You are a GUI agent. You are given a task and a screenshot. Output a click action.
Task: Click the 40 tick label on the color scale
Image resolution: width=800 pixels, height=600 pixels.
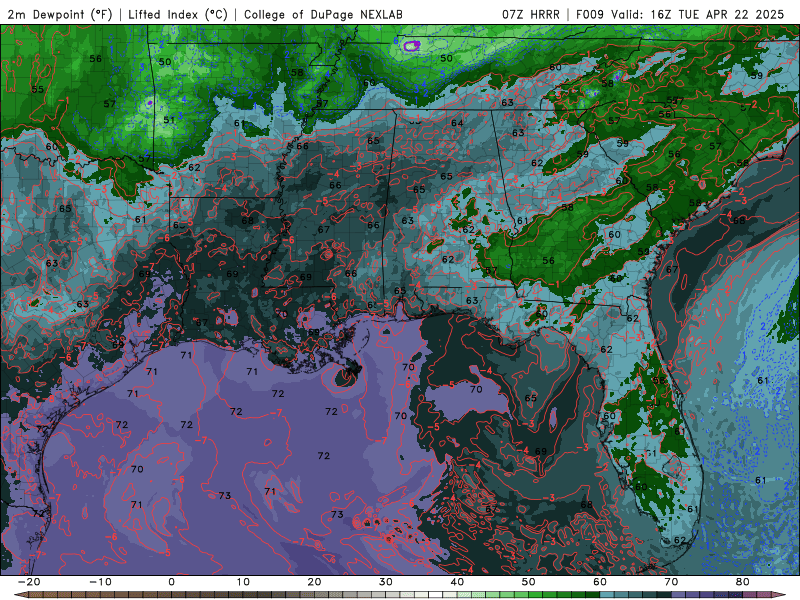pos(457,582)
